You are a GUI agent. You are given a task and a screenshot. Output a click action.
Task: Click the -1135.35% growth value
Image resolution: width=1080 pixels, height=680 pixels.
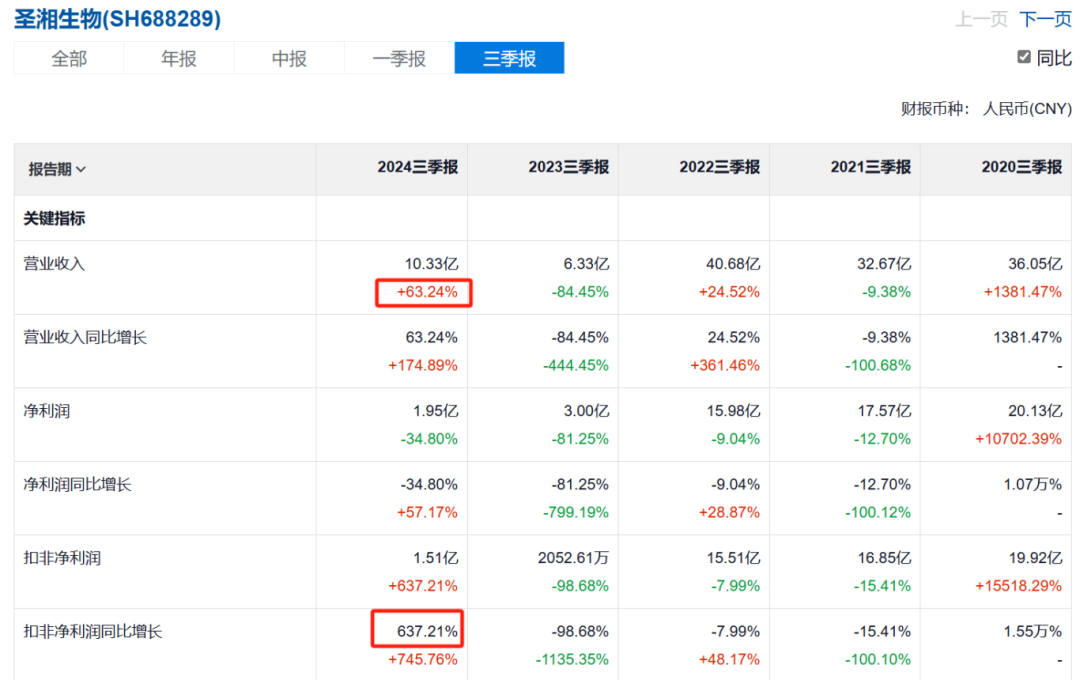point(572,660)
